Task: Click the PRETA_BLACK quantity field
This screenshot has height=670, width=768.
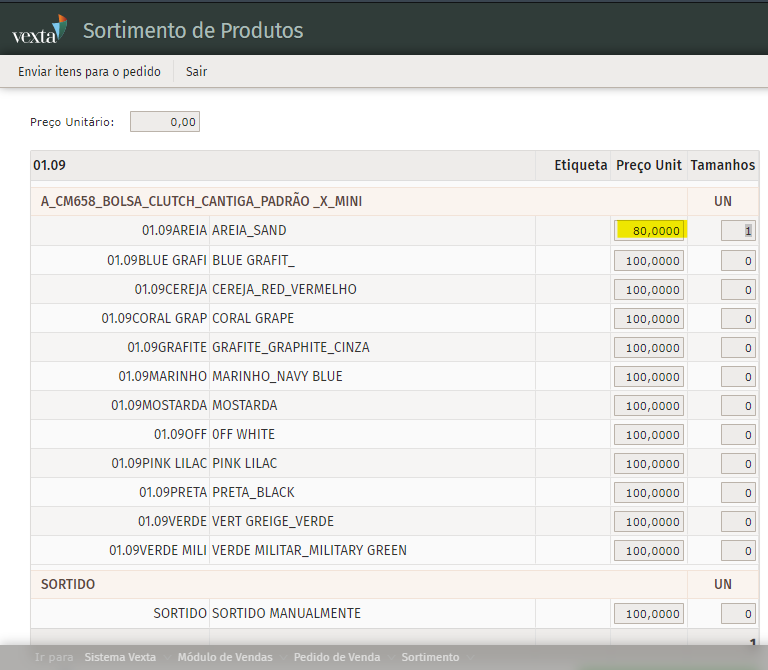Action: (x=738, y=493)
